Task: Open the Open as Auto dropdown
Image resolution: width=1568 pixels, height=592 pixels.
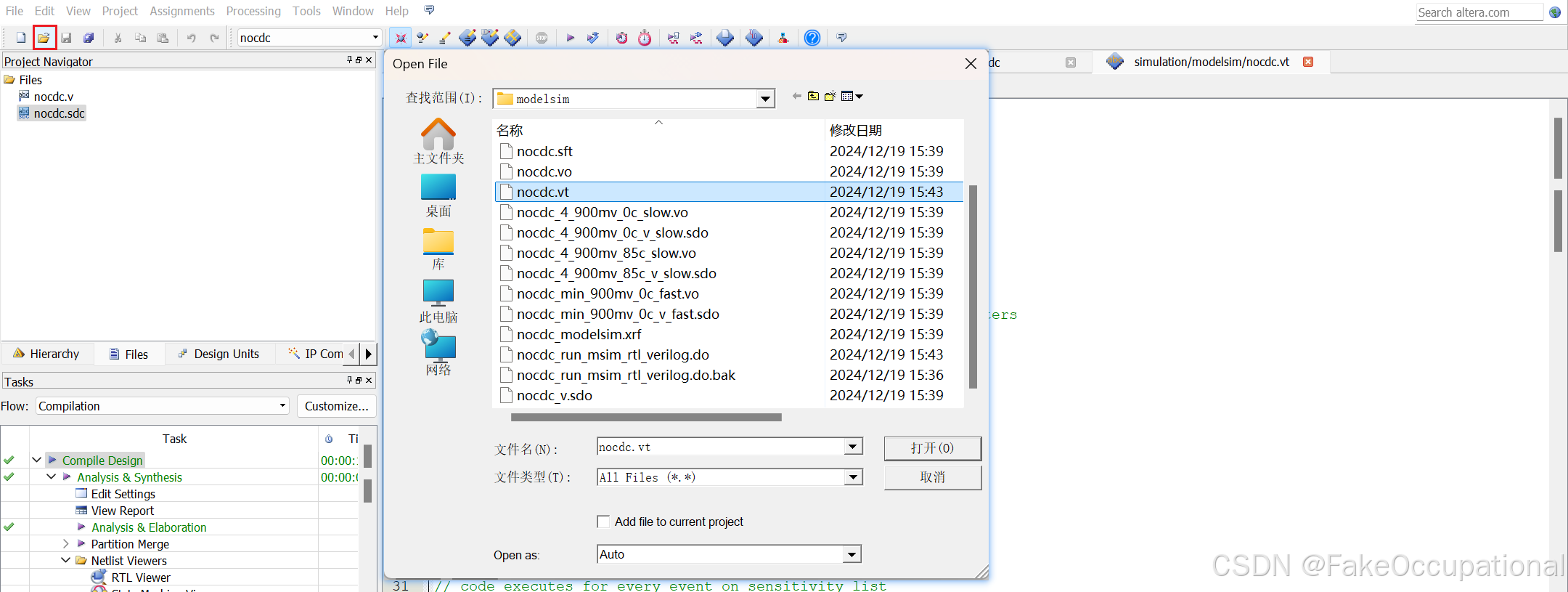Action: click(853, 554)
